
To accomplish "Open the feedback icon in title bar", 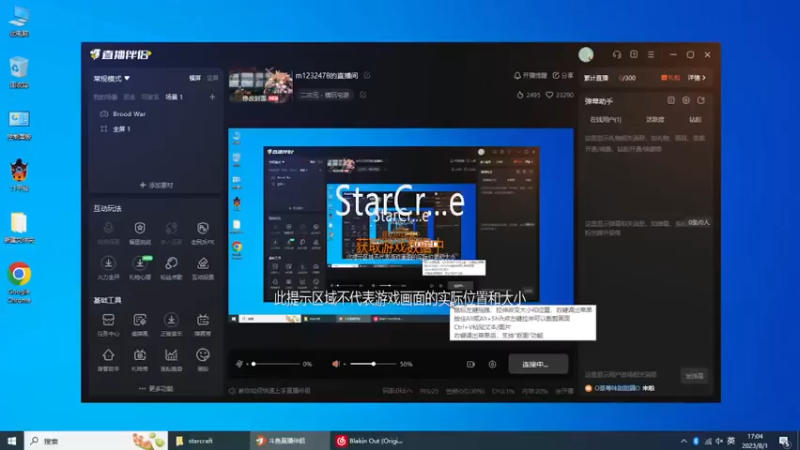I will click(634, 55).
